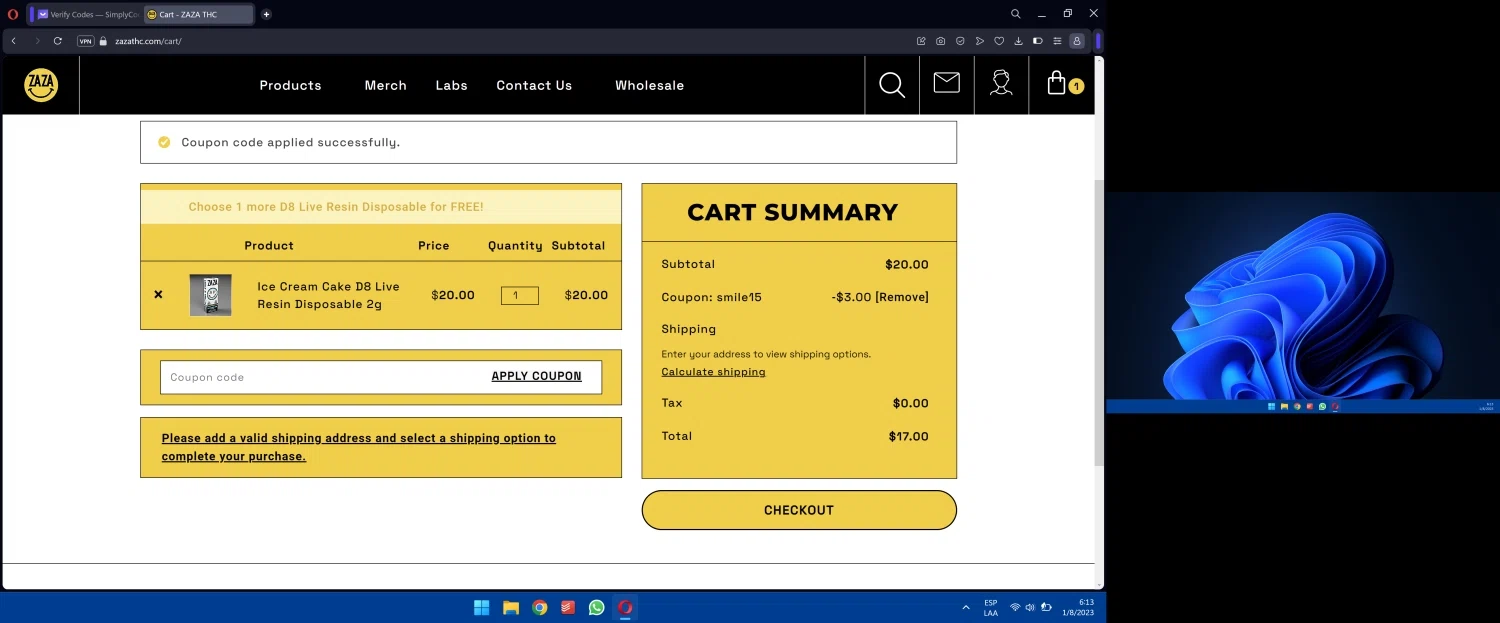
Task: Go back to the previous page
Action: pyautogui.click(x=13, y=41)
